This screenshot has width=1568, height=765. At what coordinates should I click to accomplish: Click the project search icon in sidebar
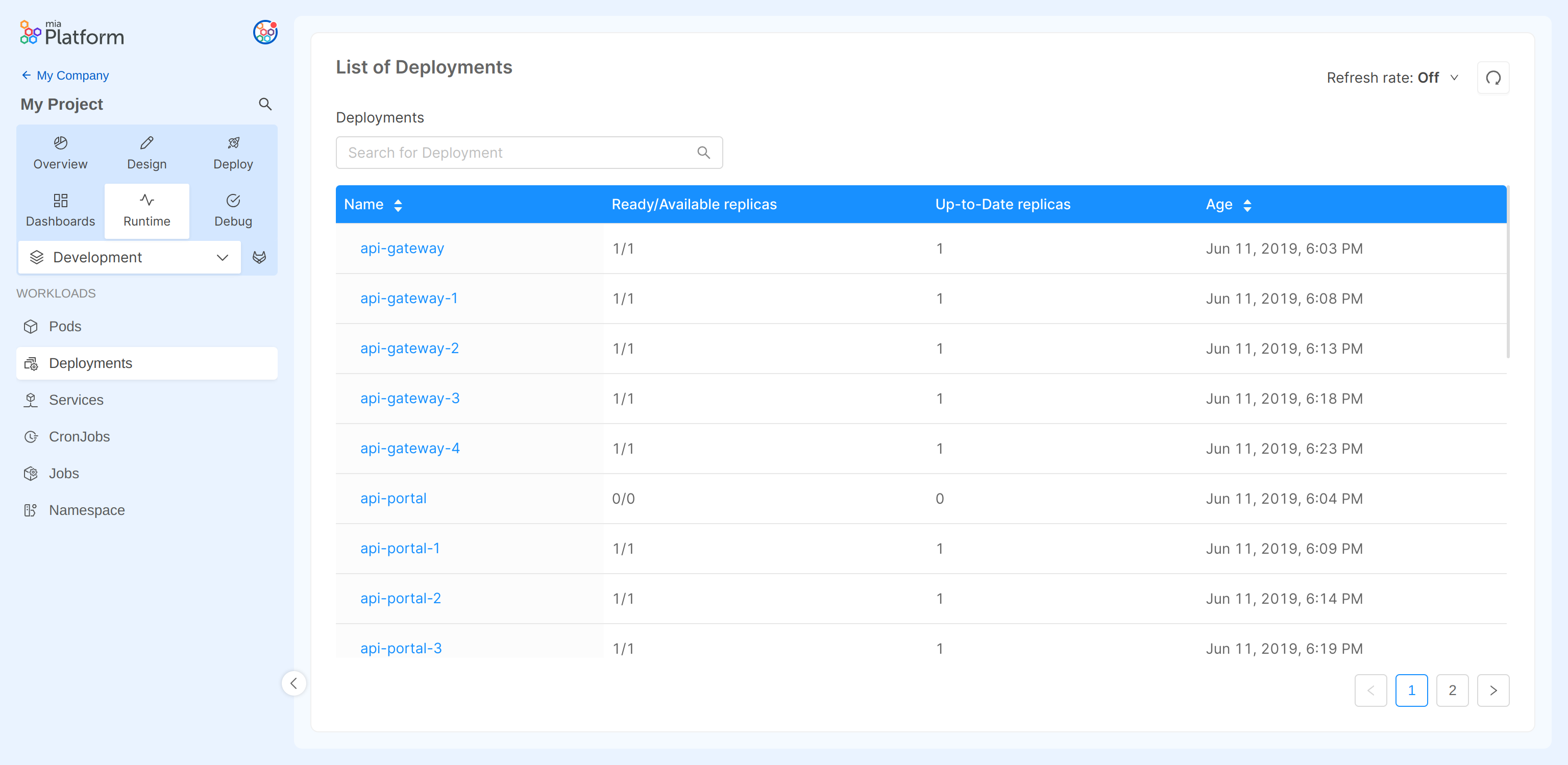pyautogui.click(x=265, y=104)
